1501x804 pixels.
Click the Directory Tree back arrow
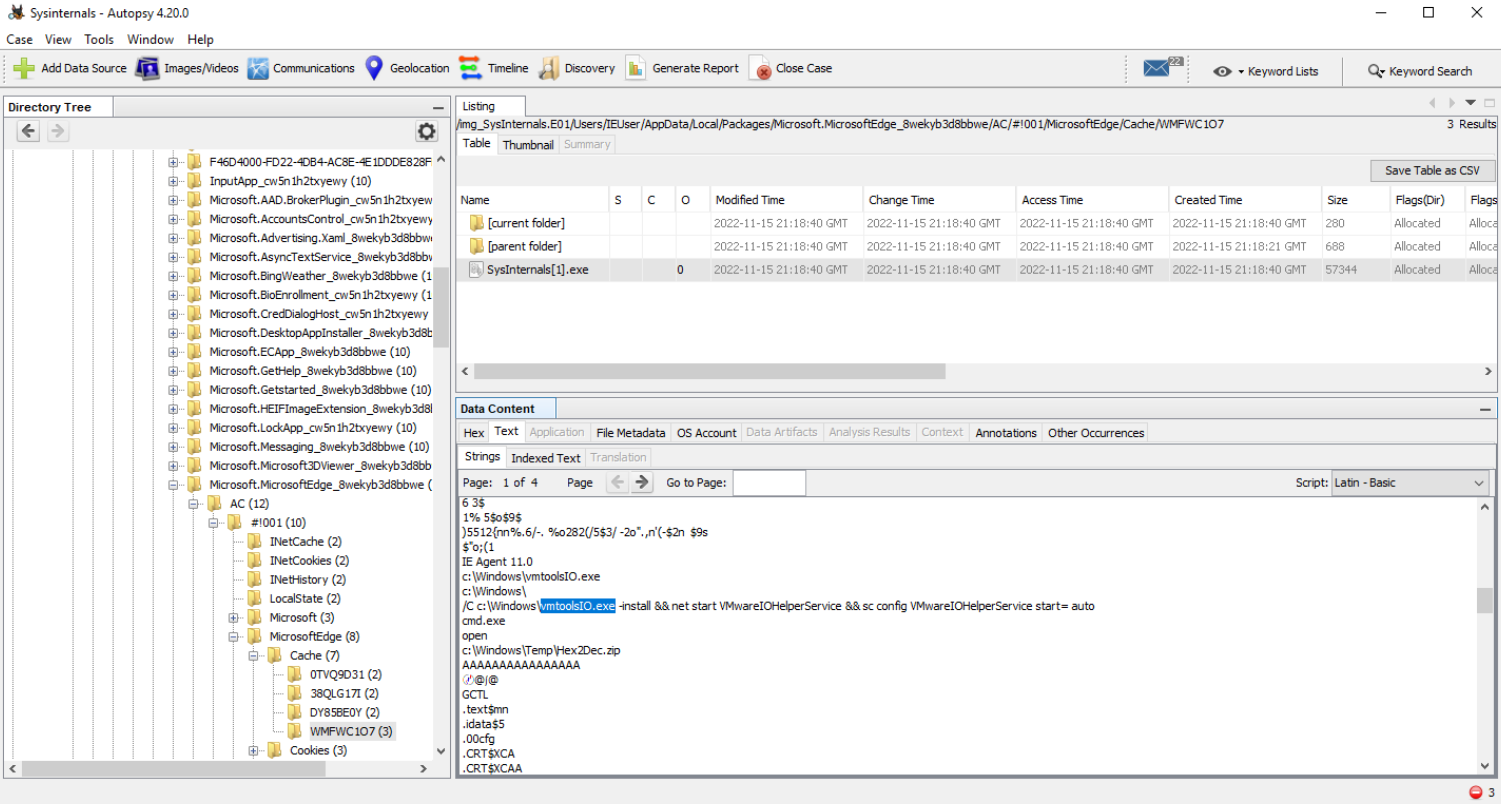click(x=28, y=131)
